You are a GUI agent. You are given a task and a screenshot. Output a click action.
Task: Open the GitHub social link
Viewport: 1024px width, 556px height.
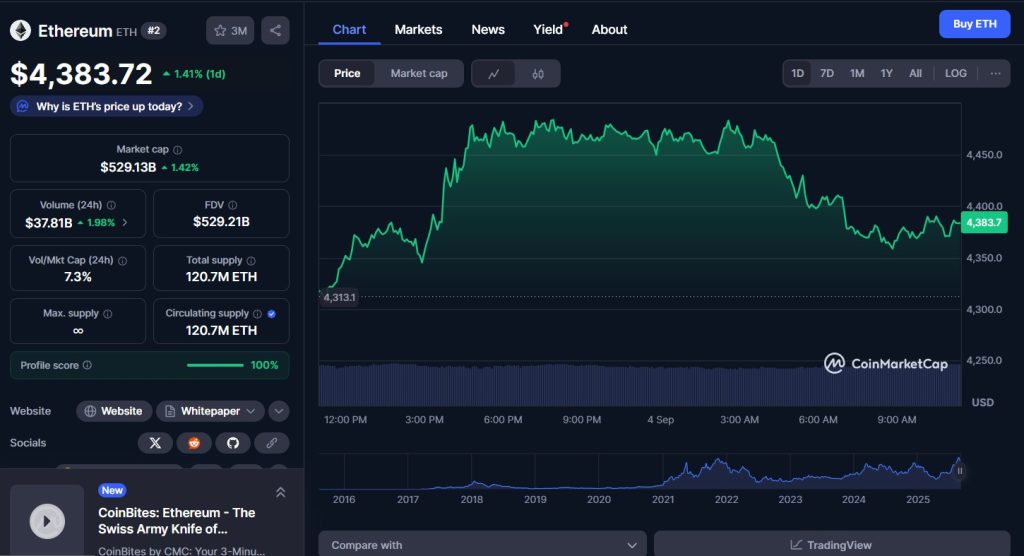[x=233, y=442]
